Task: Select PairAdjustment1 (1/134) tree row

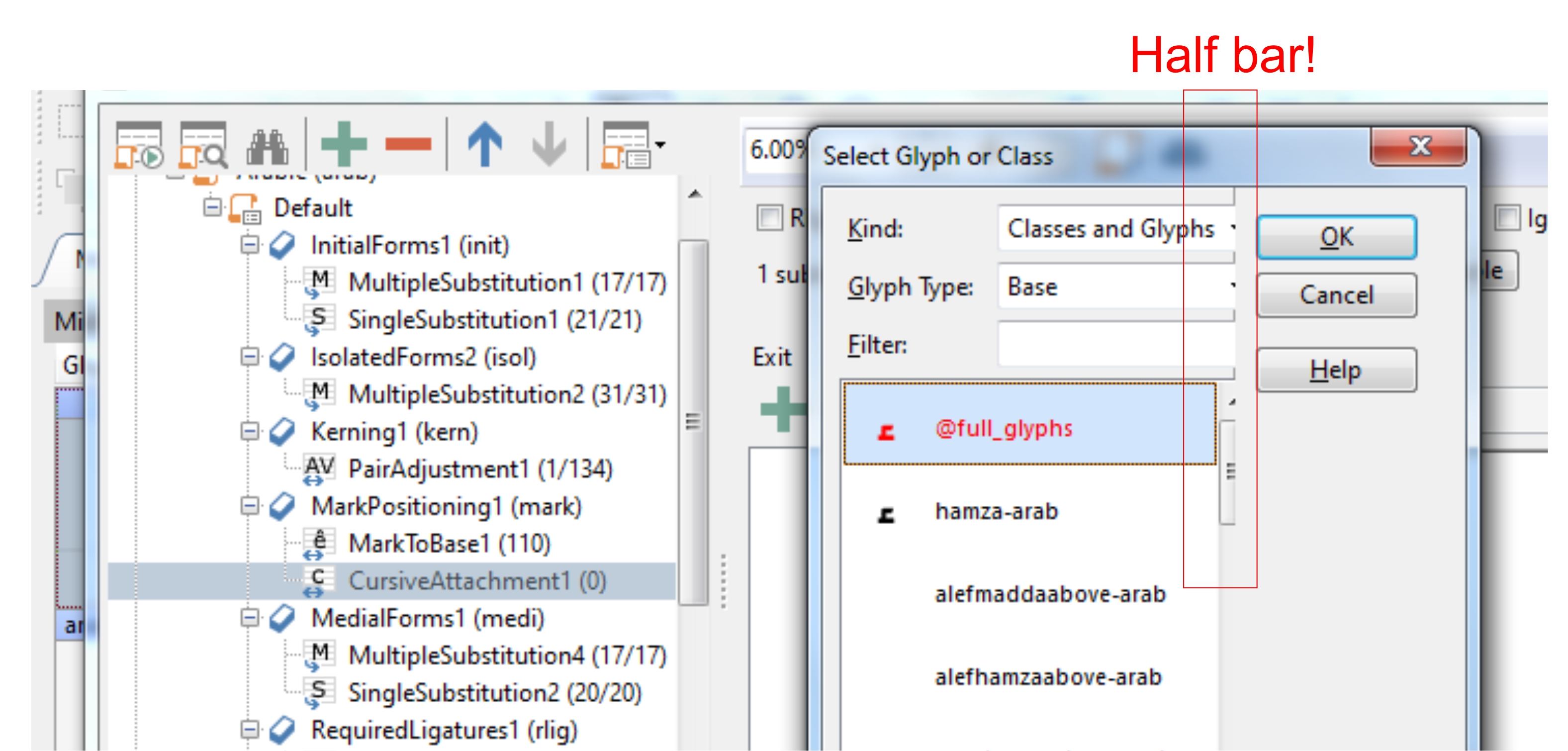Action: coord(480,469)
